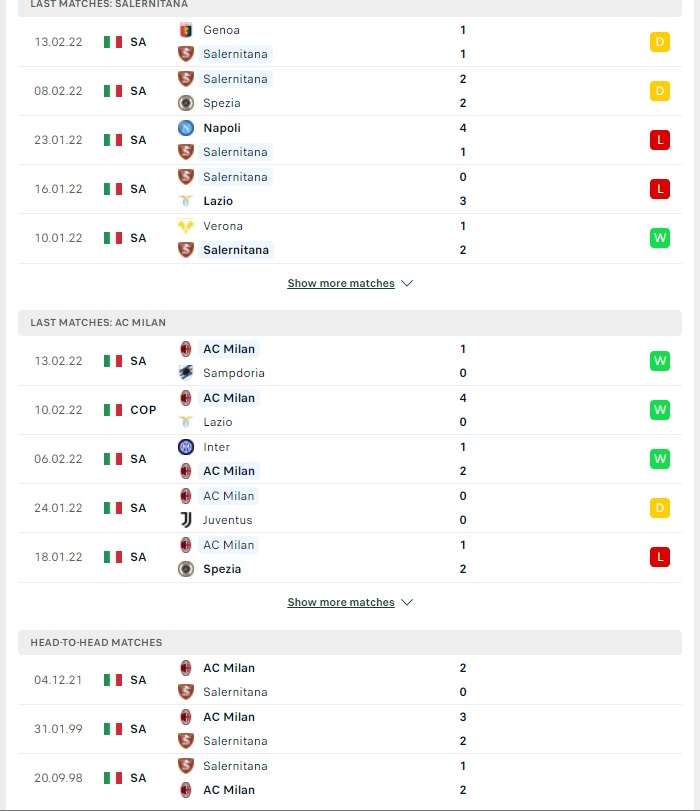The image size is (700, 811).
Task: Open the 04.12.21 head-to-head match row
Action: pos(350,680)
